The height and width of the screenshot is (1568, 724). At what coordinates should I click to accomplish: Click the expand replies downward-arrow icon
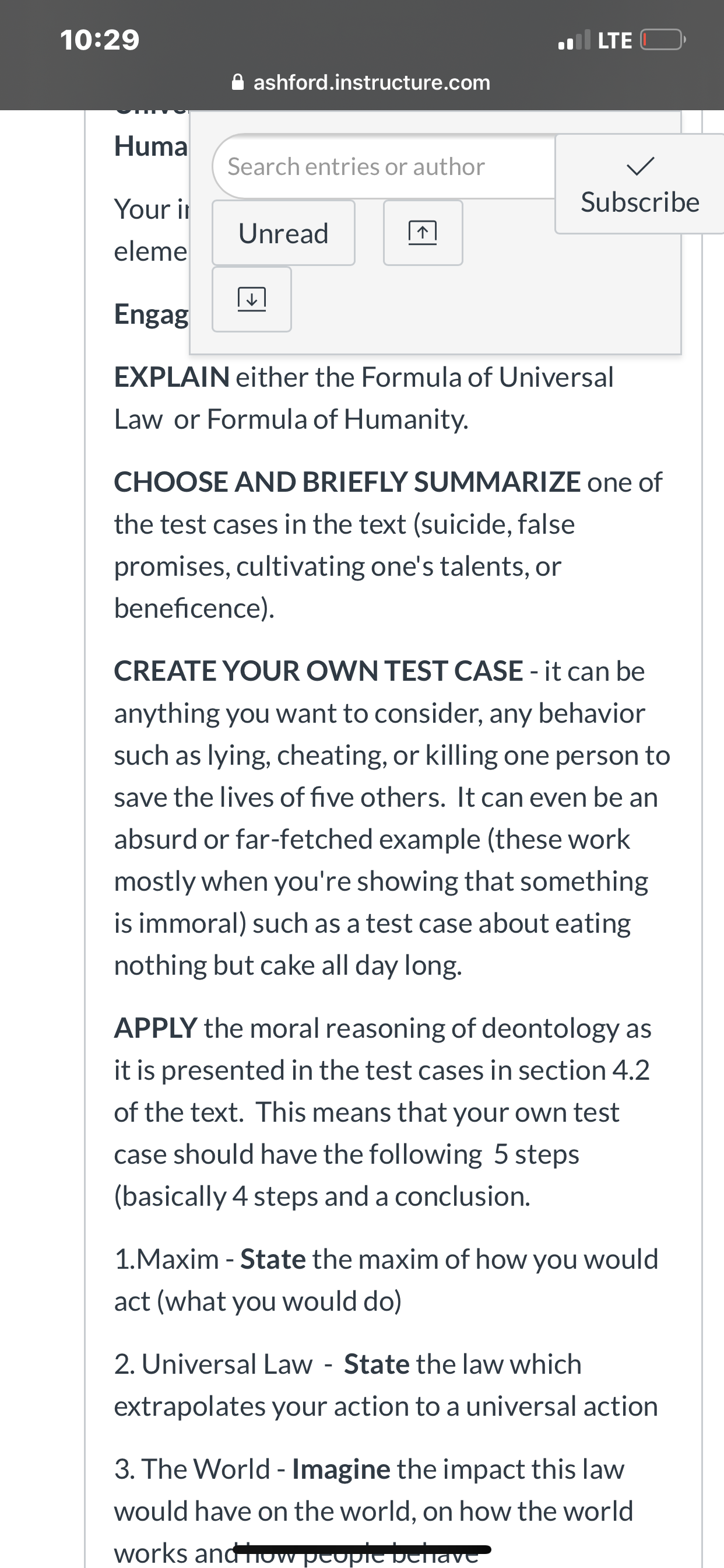coord(251,299)
